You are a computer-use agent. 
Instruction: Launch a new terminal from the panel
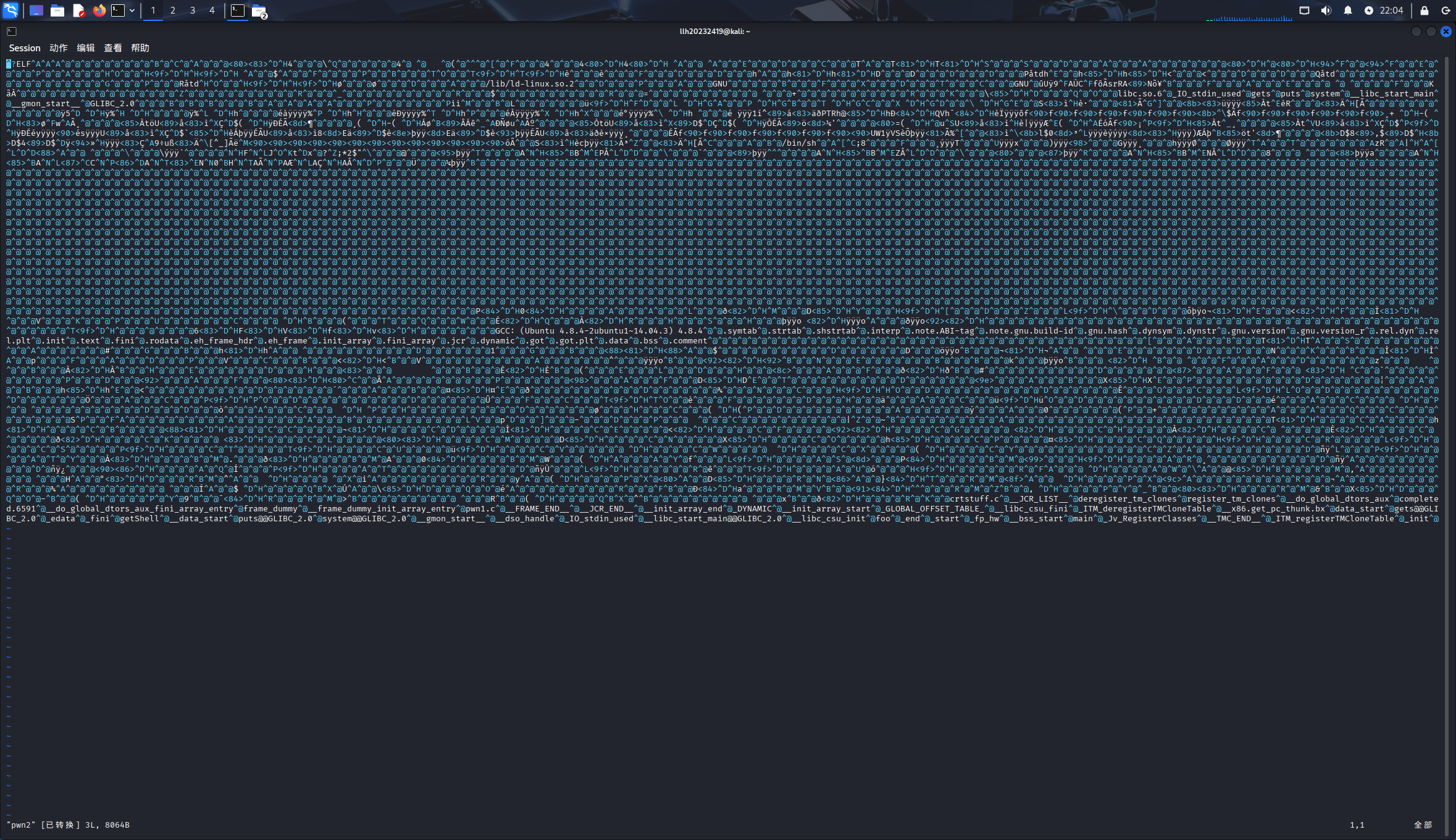[118, 10]
